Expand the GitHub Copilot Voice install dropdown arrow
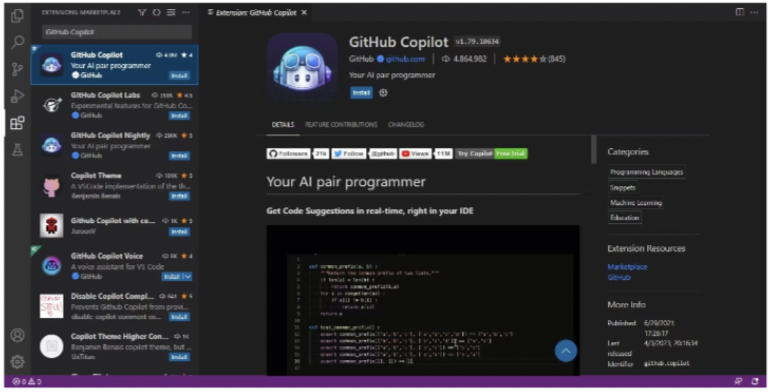Screen dimensions: 770x392 click(187, 277)
